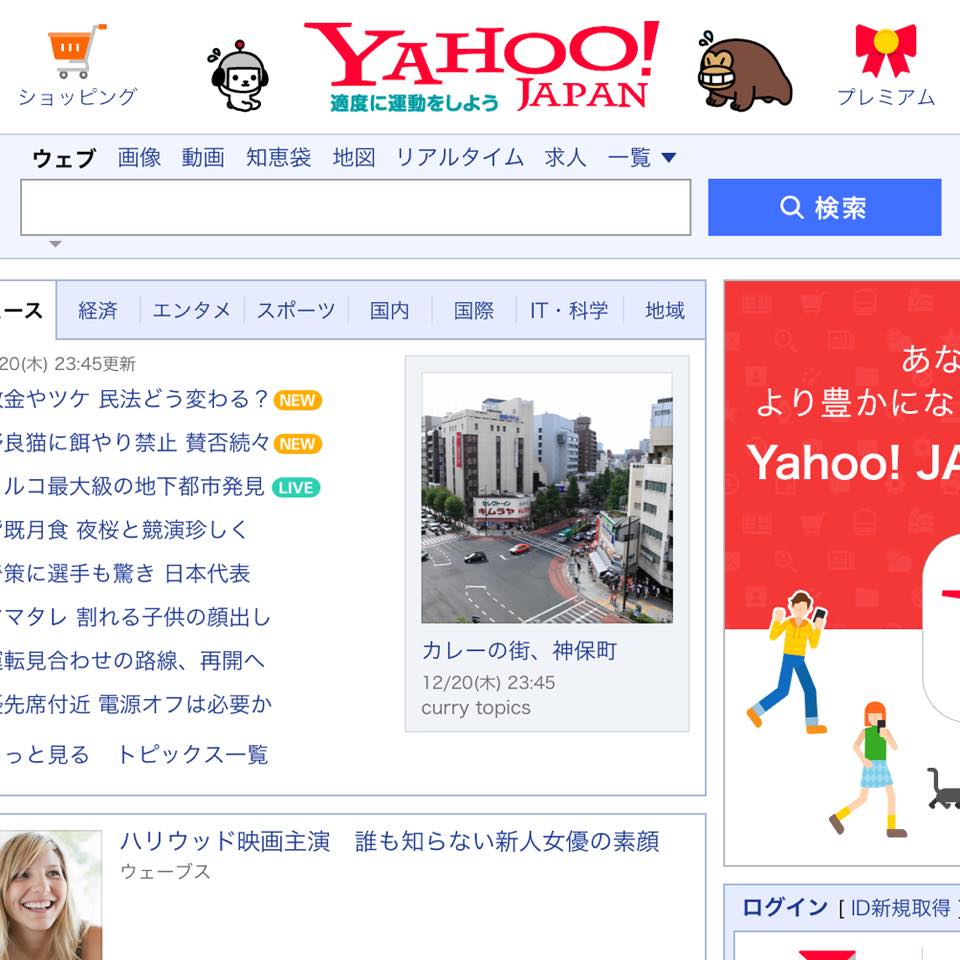Click the 23:45更新 timestamp text
The height and width of the screenshot is (960, 960).
pos(95,364)
